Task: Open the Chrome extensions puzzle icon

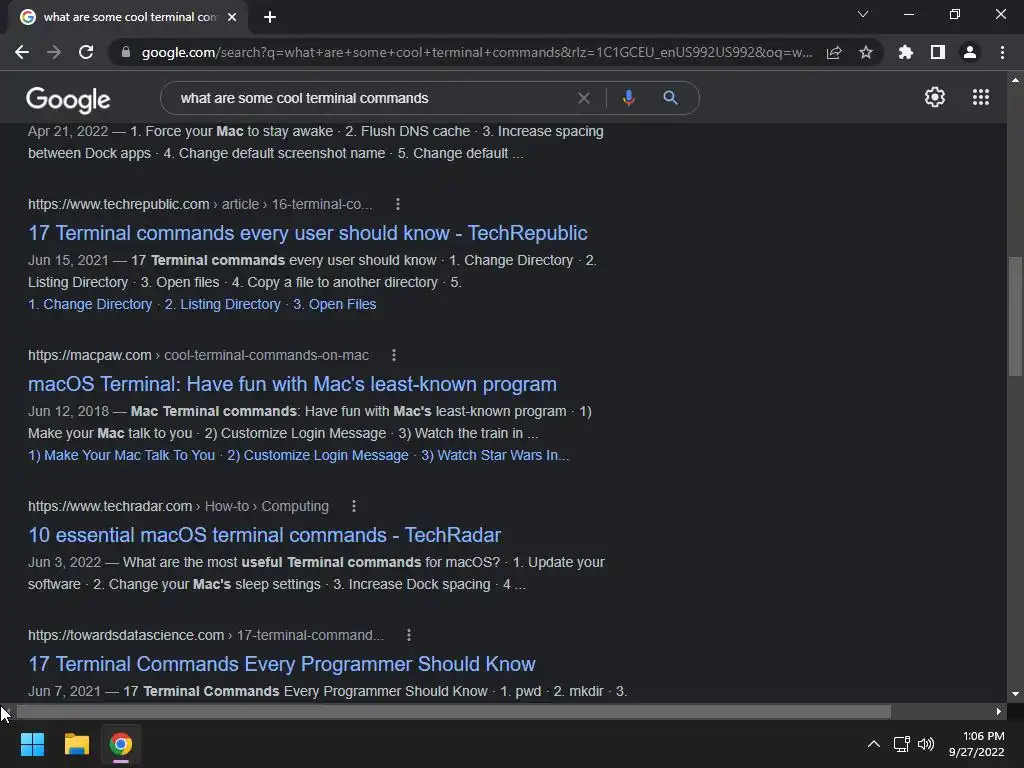Action: 906,52
